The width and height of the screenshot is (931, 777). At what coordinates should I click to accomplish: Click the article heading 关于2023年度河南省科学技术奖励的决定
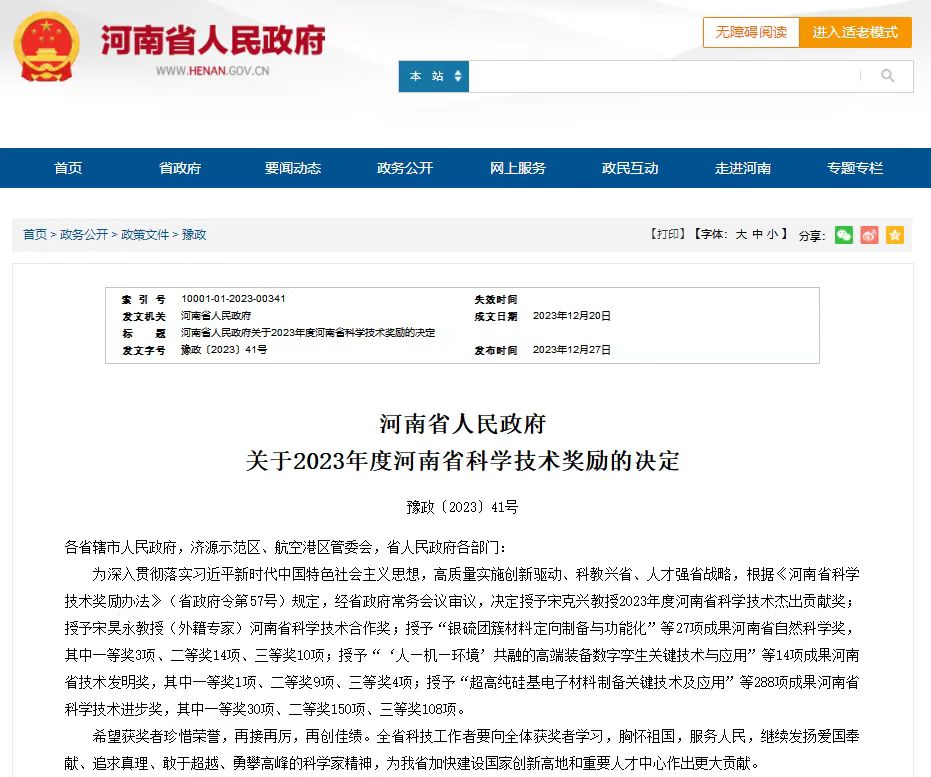click(x=463, y=461)
